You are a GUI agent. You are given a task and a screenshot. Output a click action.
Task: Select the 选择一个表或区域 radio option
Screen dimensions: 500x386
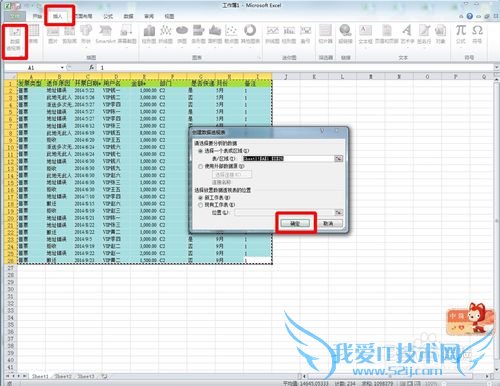click(x=200, y=151)
